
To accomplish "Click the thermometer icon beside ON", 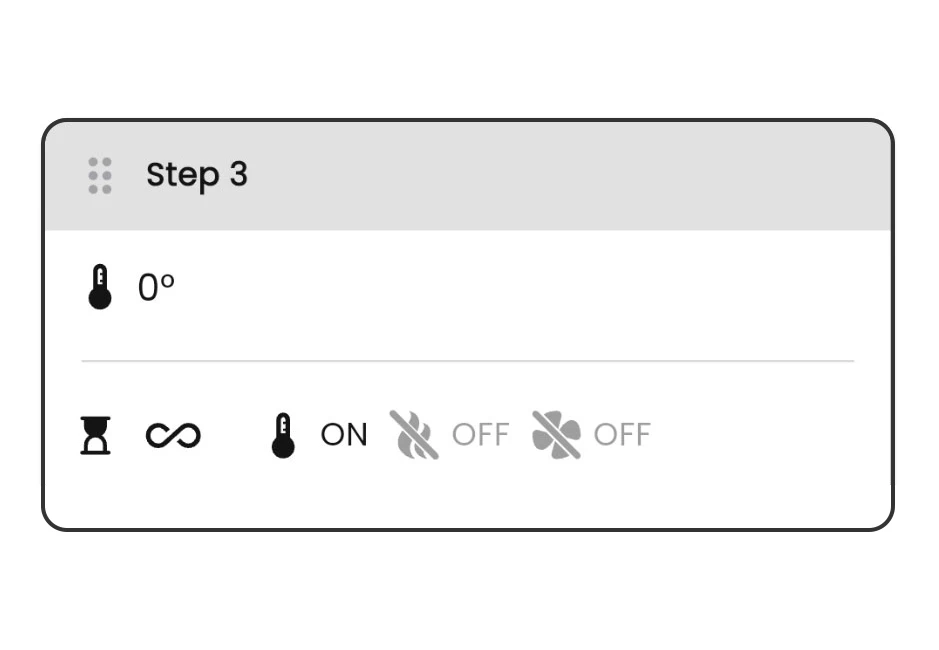I will pos(283,436).
